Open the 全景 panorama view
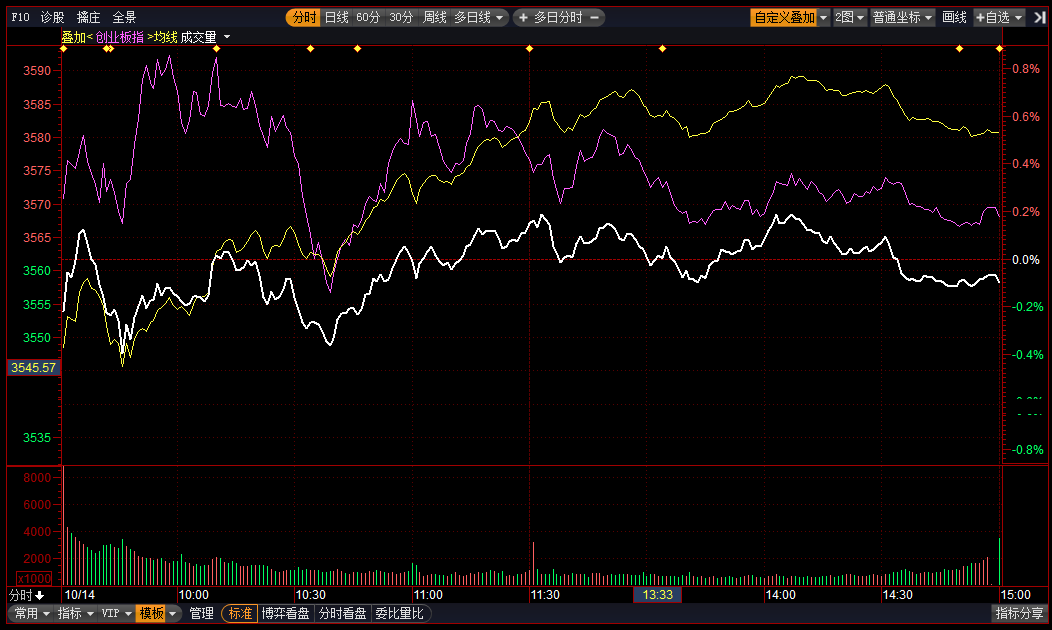Viewport: 1052px width, 630px height. (x=124, y=17)
